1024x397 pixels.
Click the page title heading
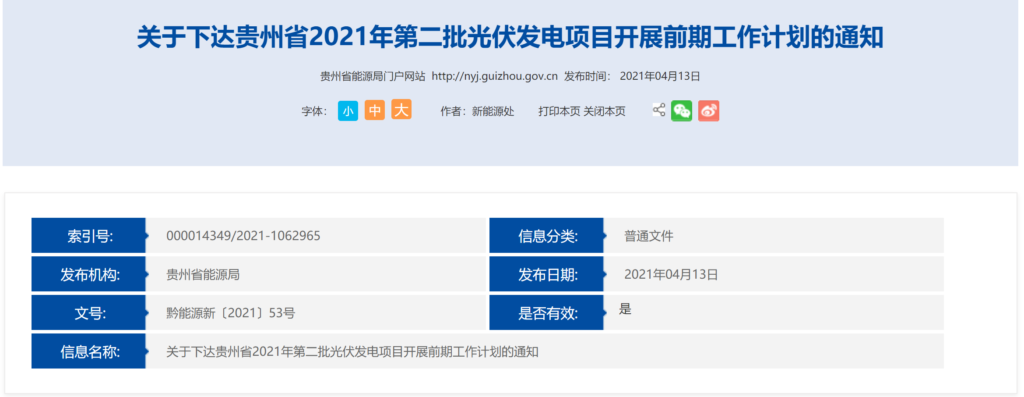pos(510,38)
